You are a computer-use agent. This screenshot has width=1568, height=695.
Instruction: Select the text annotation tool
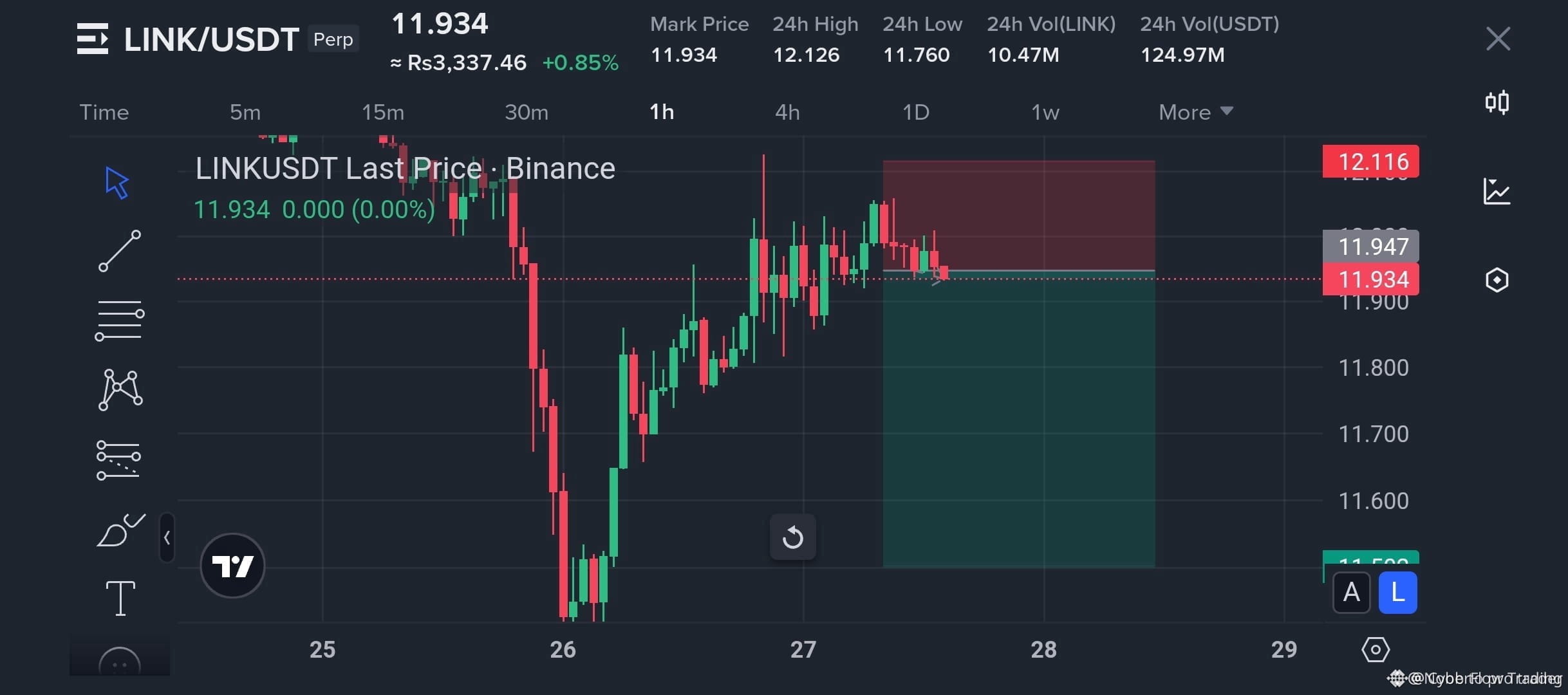click(120, 598)
